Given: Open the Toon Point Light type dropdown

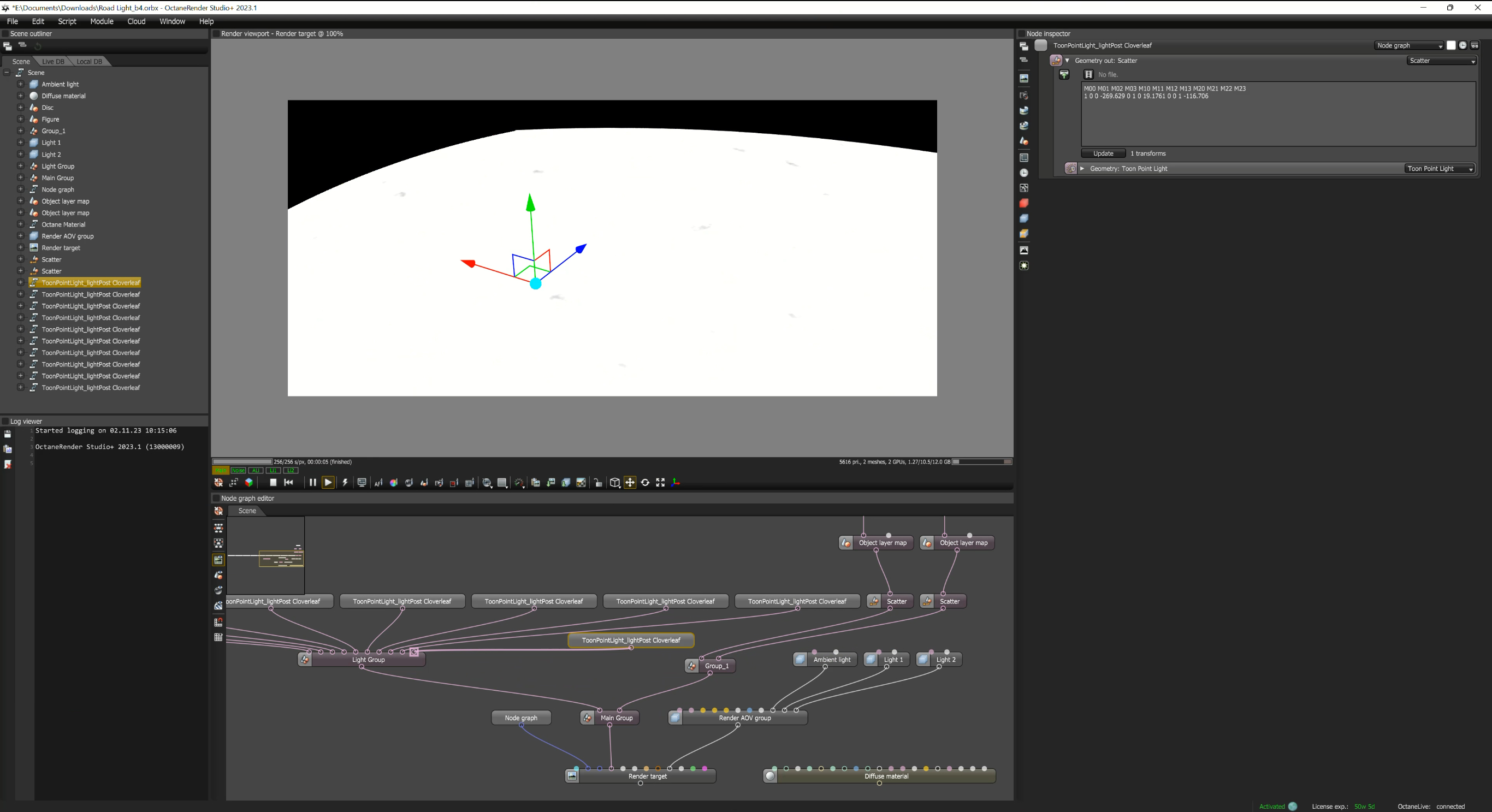Looking at the screenshot, I should [x=1439, y=169].
